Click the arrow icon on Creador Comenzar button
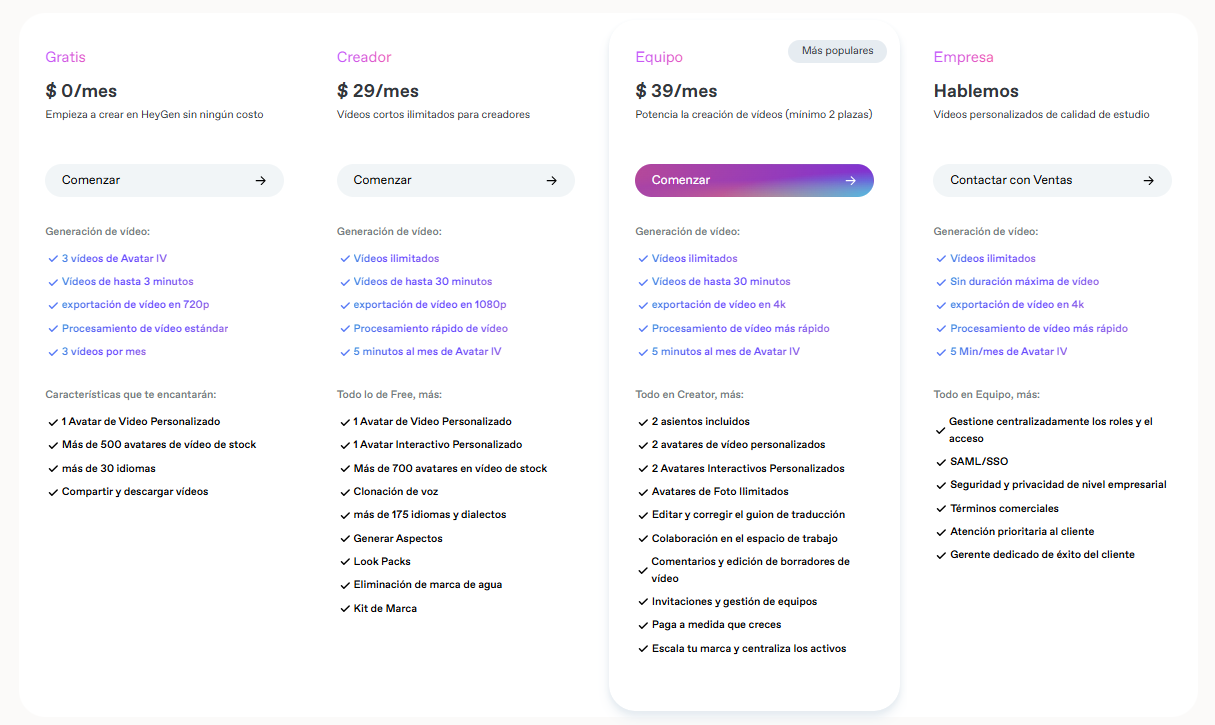The width and height of the screenshot is (1215, 725). pos(551,181)
